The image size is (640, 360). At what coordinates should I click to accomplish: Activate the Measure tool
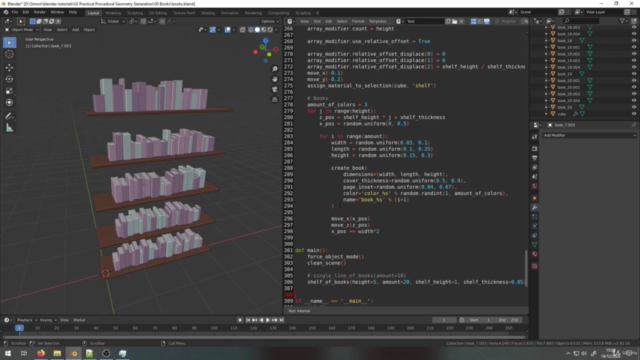coord(9,128)
